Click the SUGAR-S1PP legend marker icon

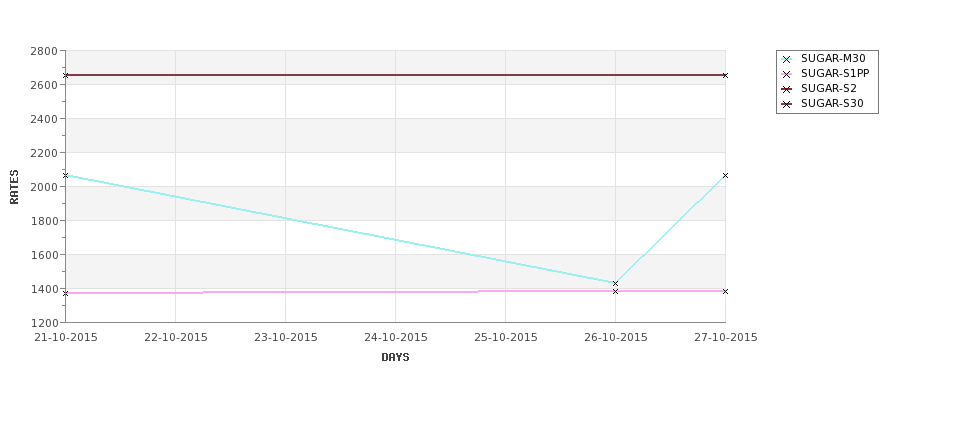787,75
